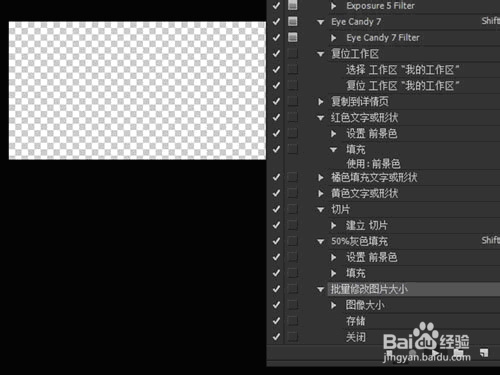This screenshot has height=375, width=500.
Task: Create new set folder icon
Action: (x=458, y=353)
